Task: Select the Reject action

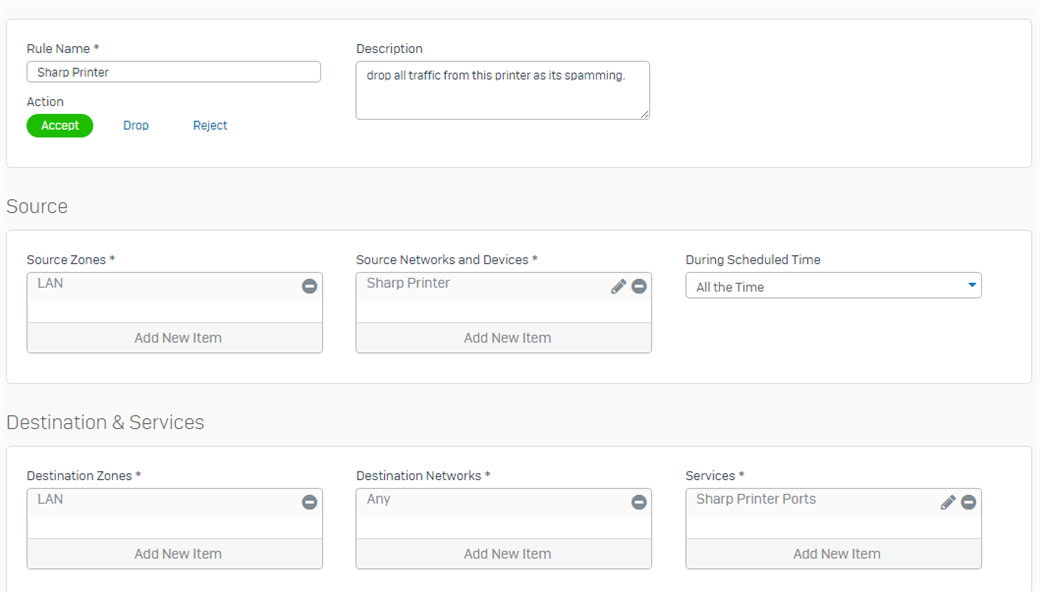Action: (210, 125)
